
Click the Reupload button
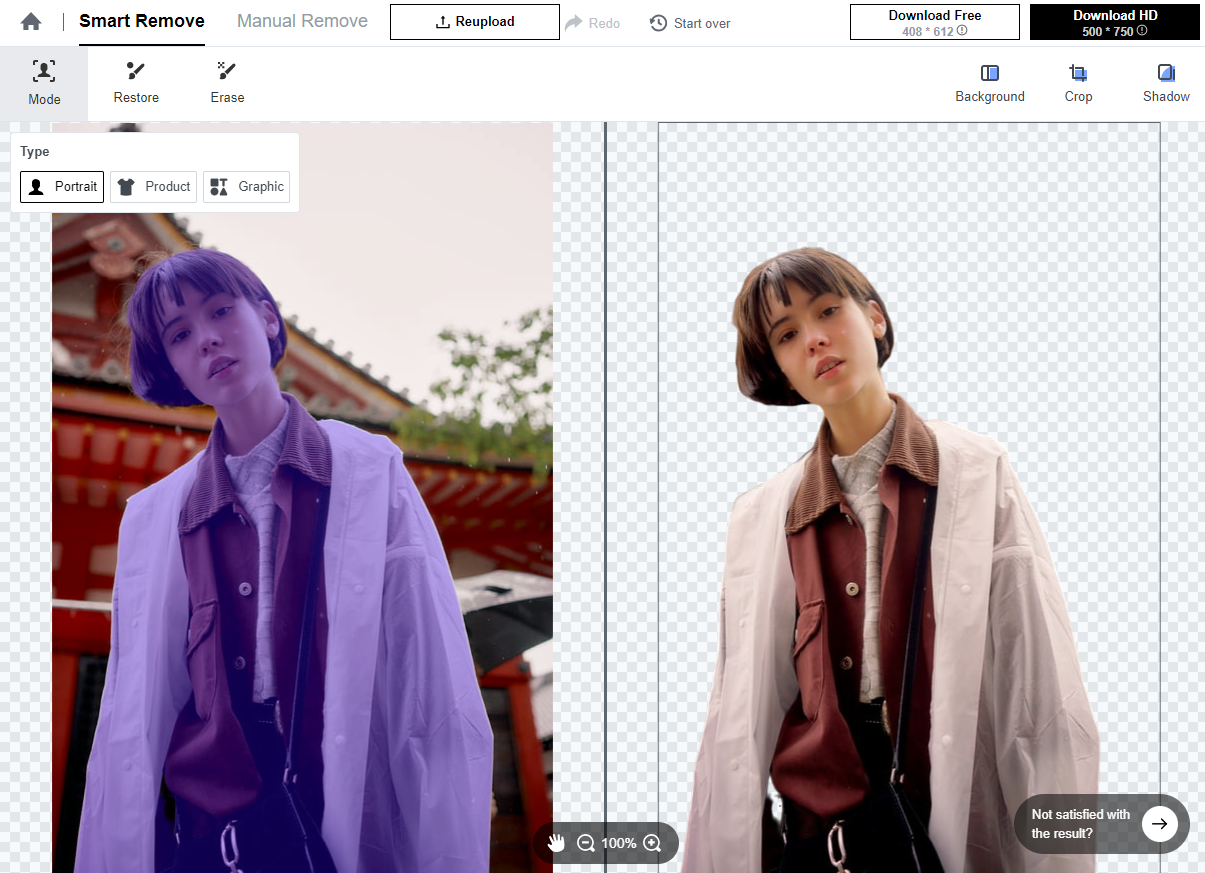(475, 22)
